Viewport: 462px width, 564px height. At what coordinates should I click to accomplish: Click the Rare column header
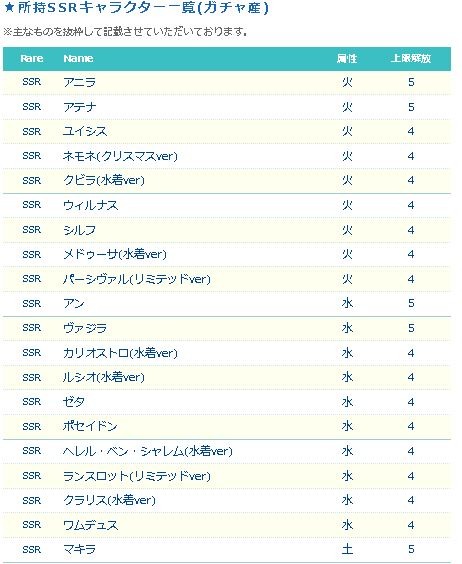tap(32, 58)
